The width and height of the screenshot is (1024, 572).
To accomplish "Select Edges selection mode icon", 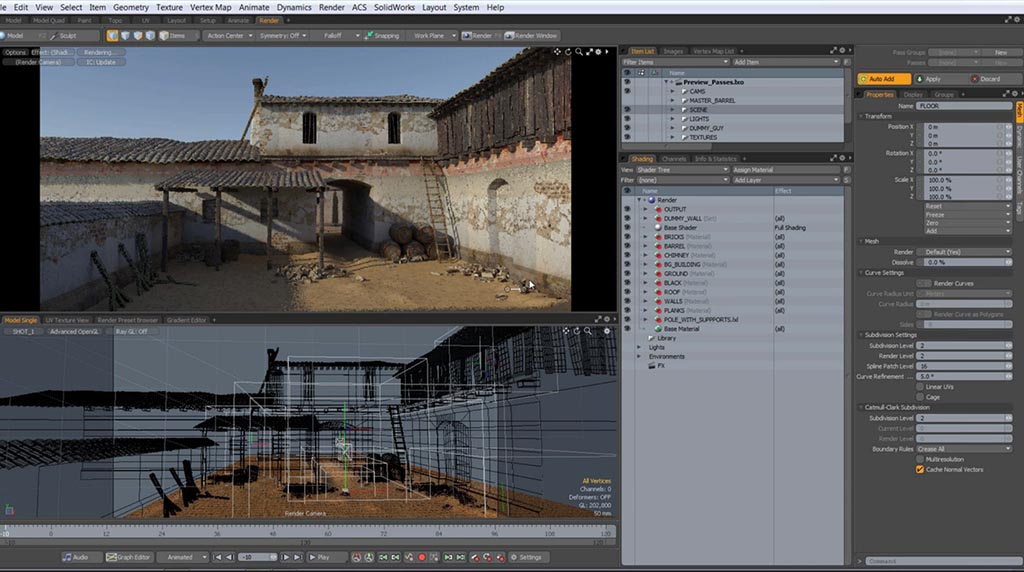I will [x=125, y=36].
